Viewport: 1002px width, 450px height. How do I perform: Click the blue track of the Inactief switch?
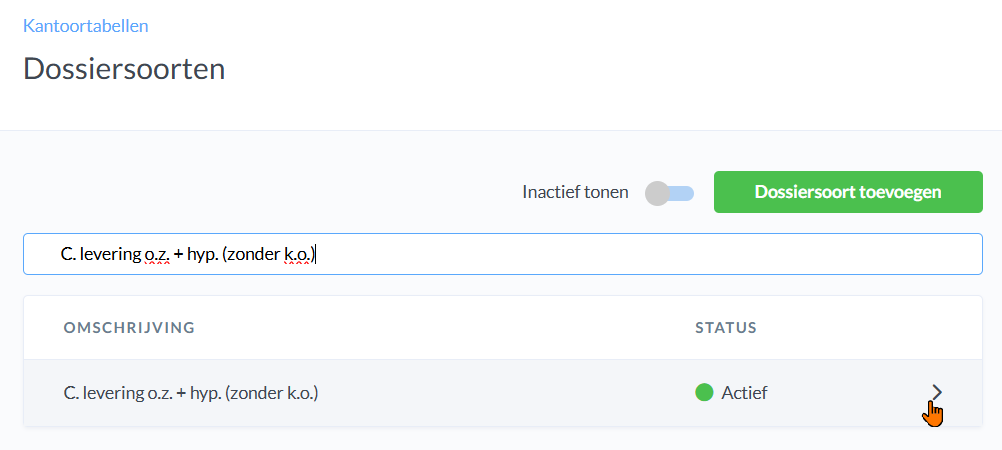(684, 193)
